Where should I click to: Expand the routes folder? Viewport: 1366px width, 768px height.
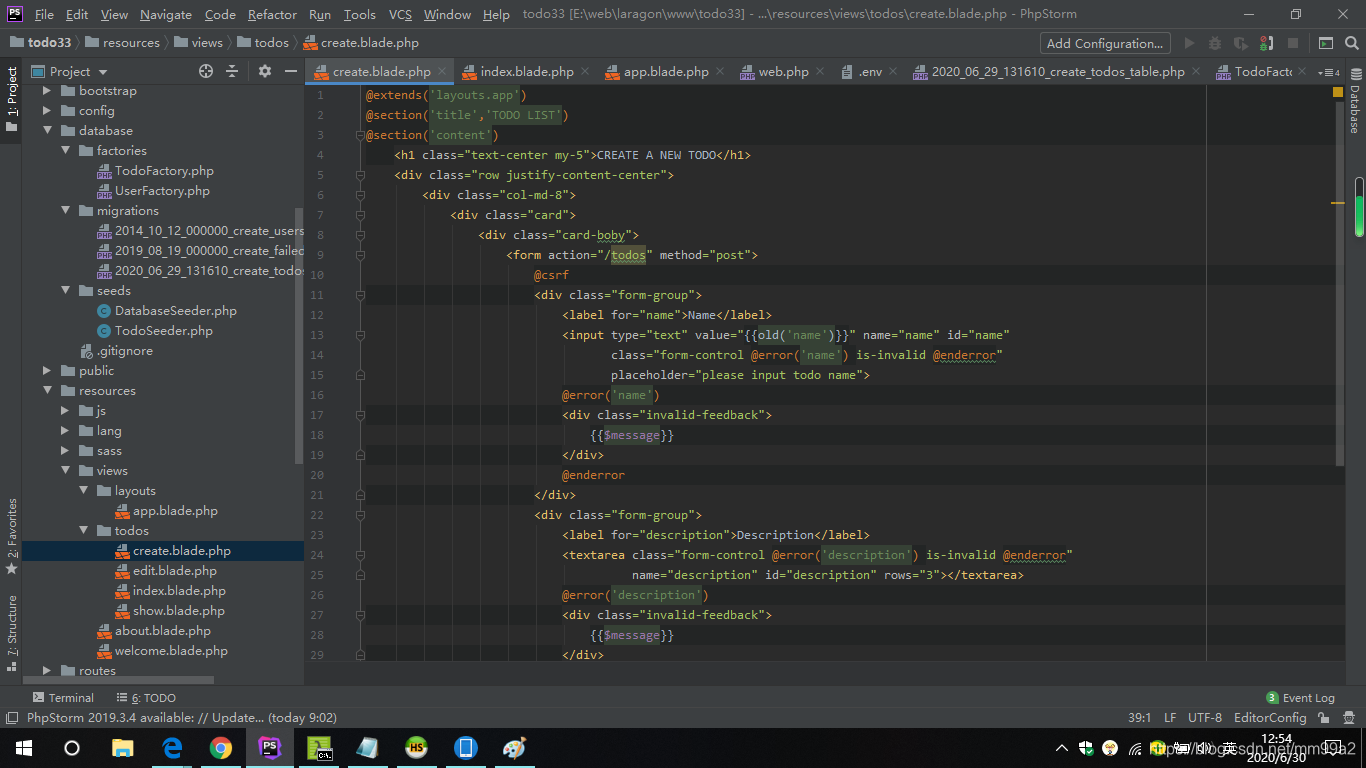coord(47,671)
